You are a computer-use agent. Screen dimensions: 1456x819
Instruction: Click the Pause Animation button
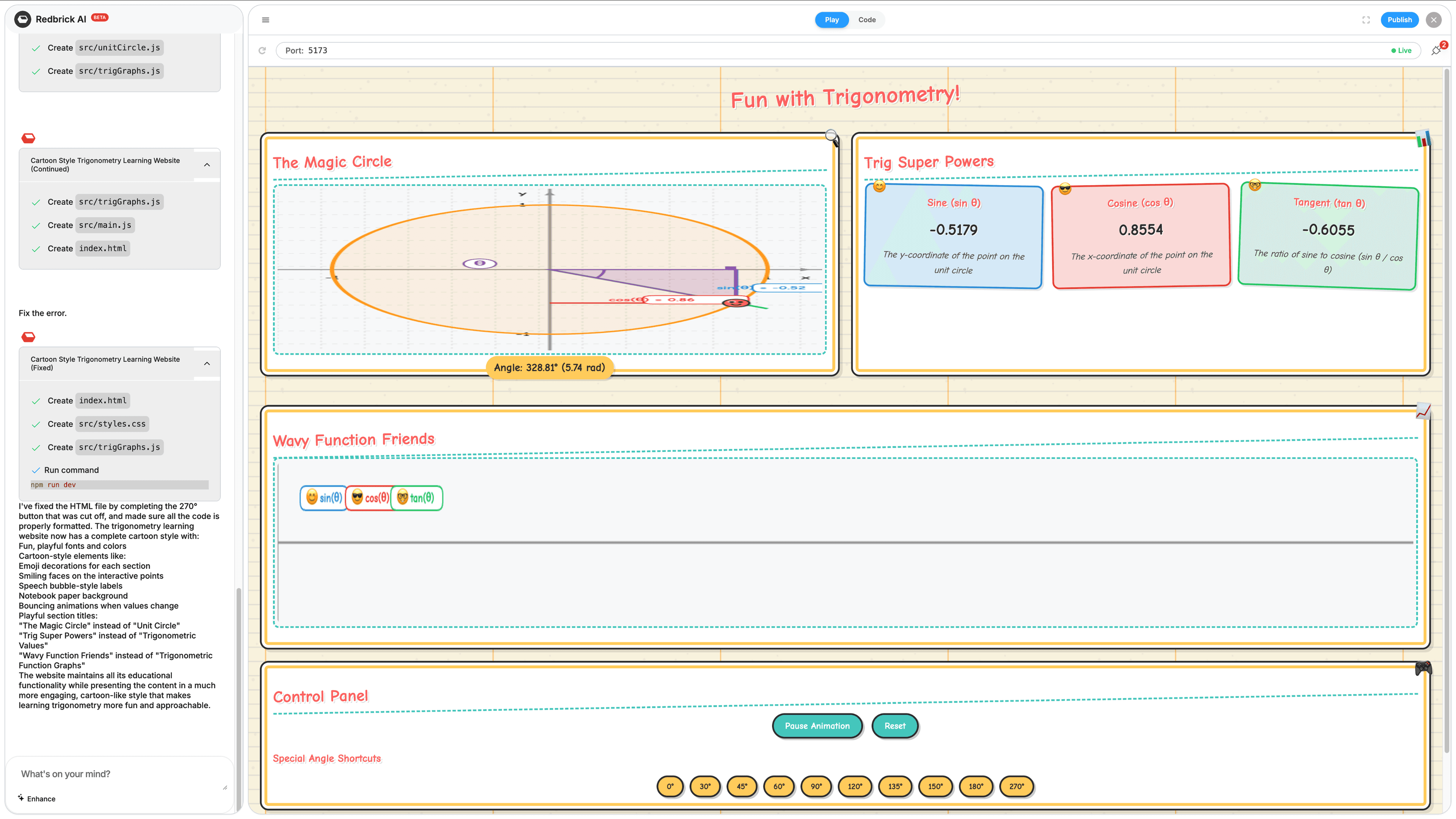[x=817, y=726]
